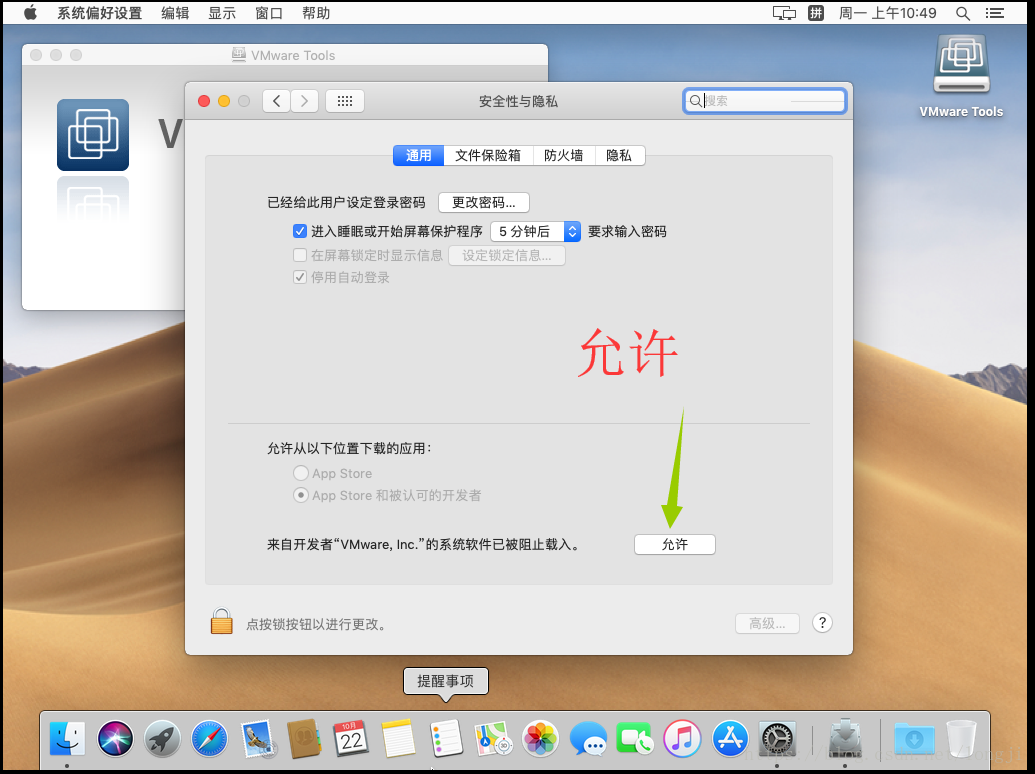Open Notification Center menu bar icon
Screen dimensions: 1035x774
click(x=995, y=13)
